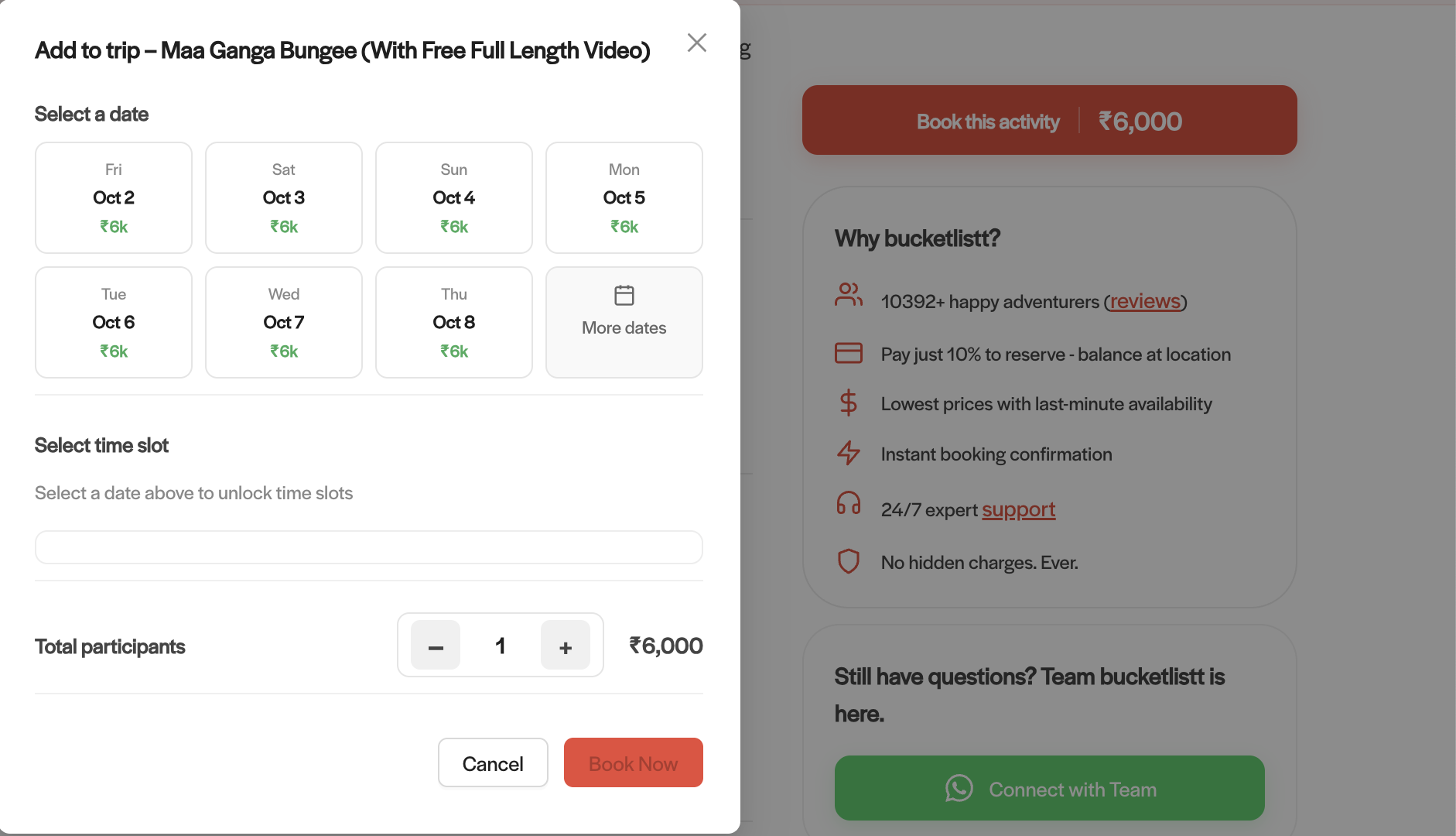Click the participant count value 1
This screenshot has height=836, width=1456.
[x=501, y=646]
